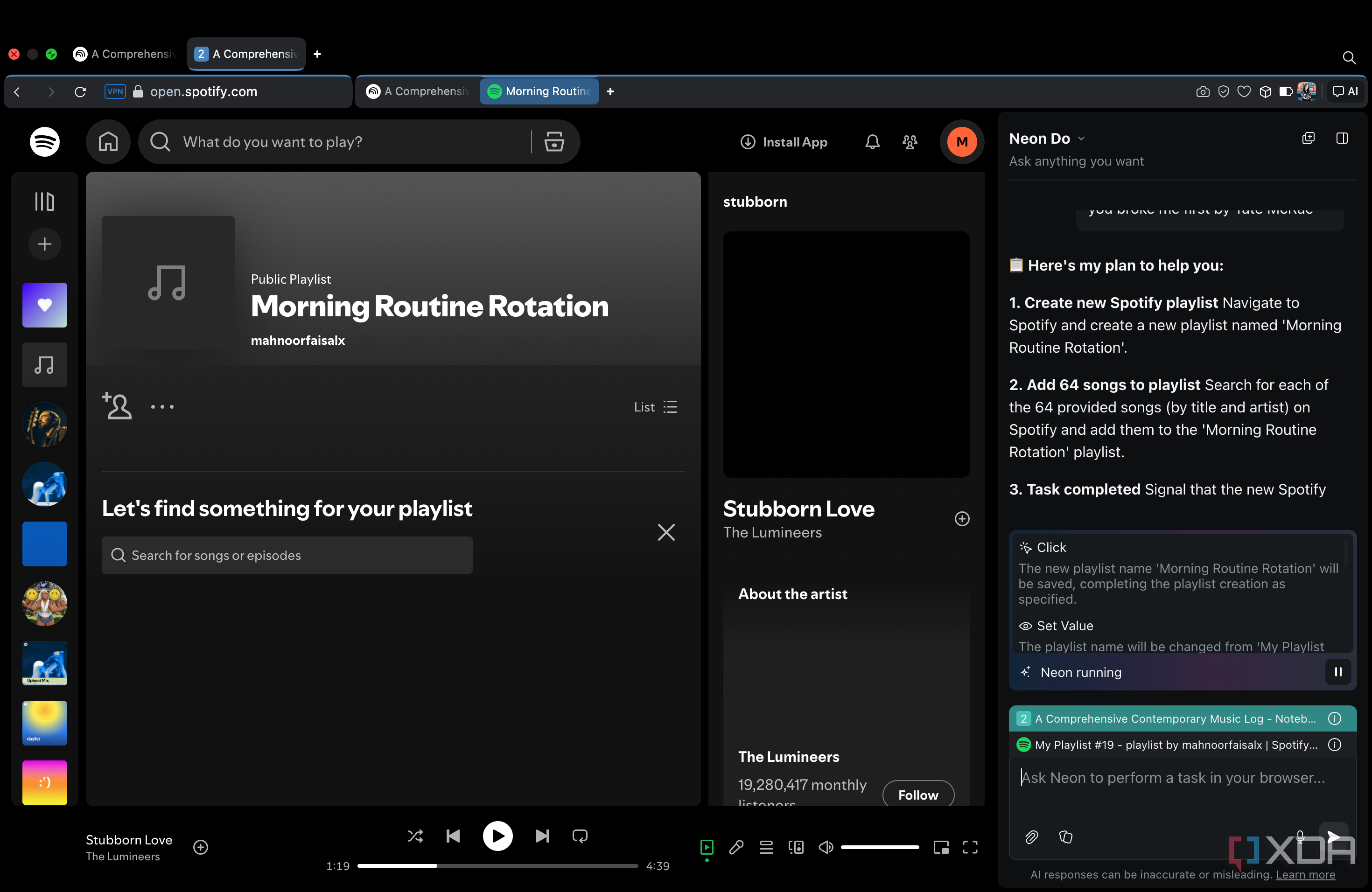Image resolution: width=1372 pixels, height=892 pixels.
Task: Open the browser search magnifier icon
Action: [x=1348, y=57]
